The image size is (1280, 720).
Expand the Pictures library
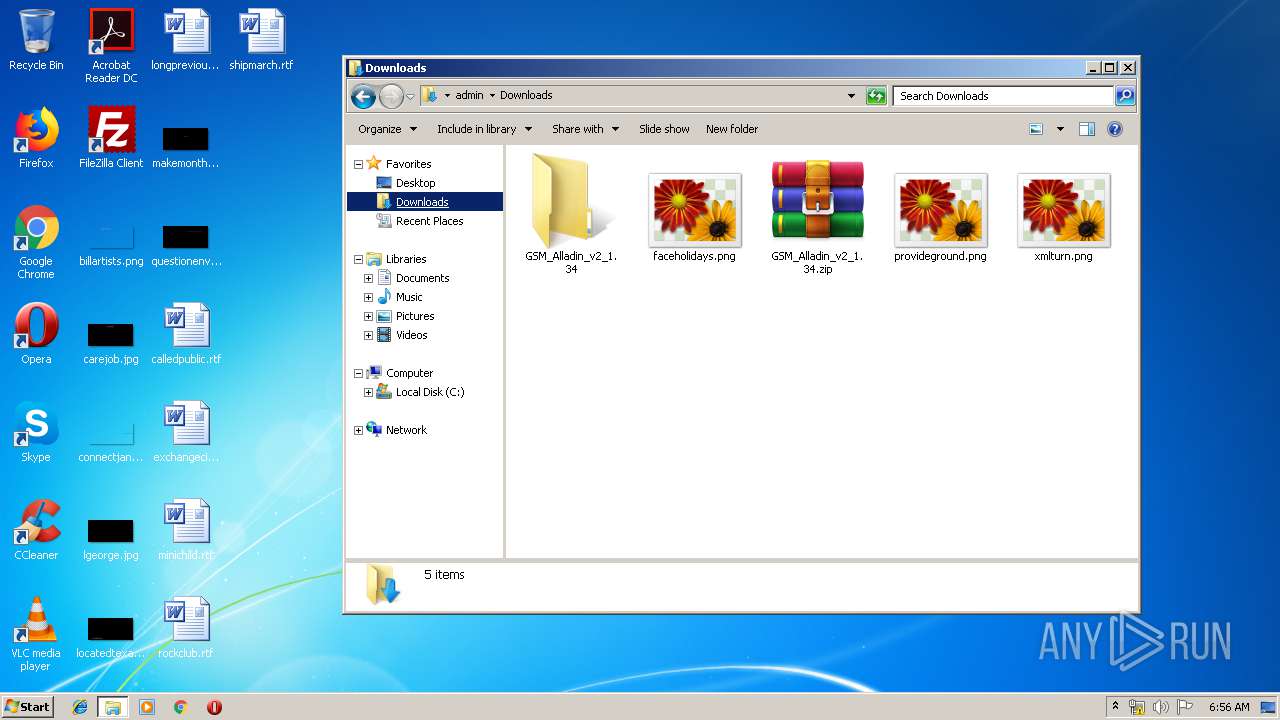(x=368, y=316)
